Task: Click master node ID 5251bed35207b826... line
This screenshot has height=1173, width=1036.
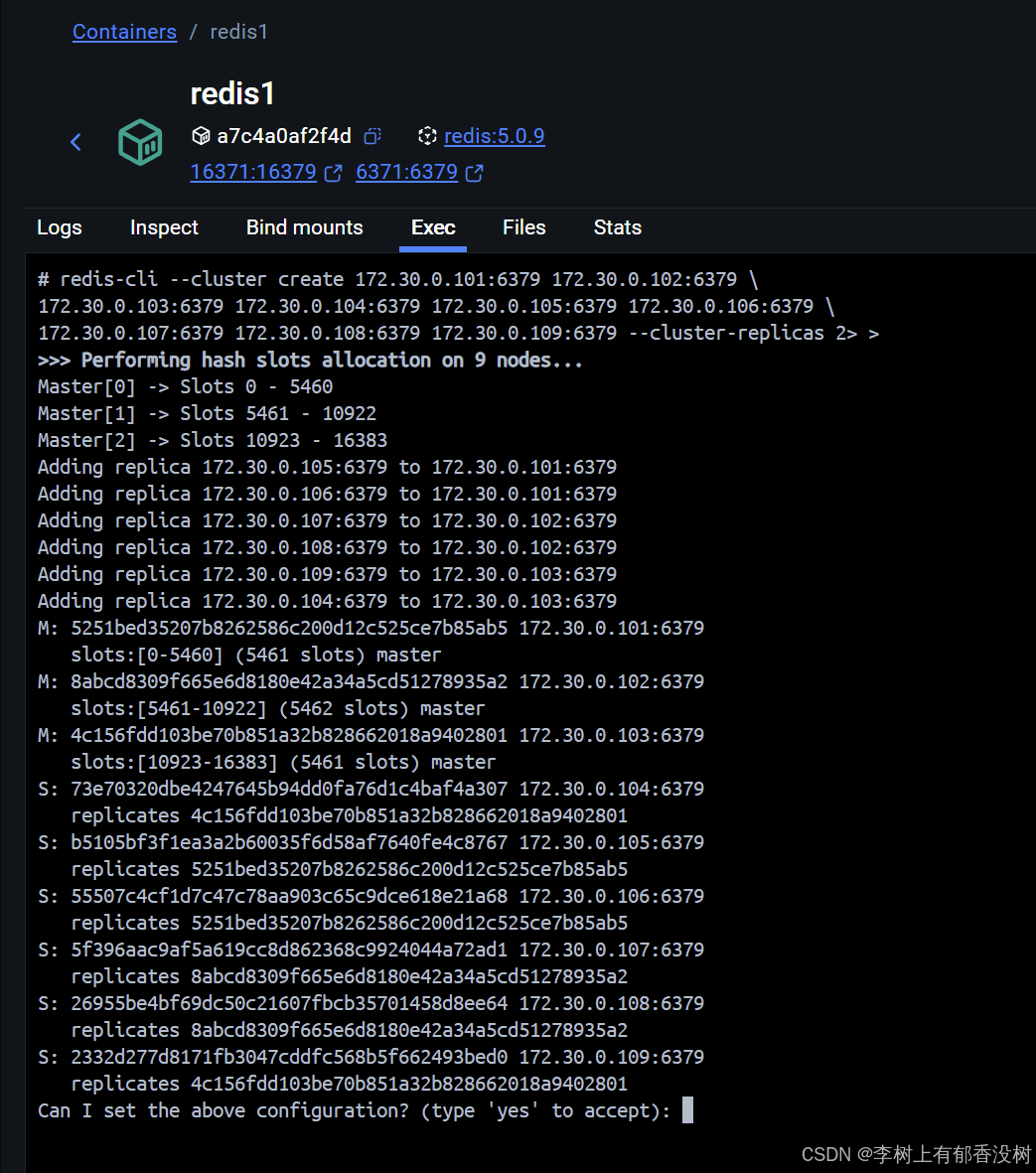Action: [371, 629]
